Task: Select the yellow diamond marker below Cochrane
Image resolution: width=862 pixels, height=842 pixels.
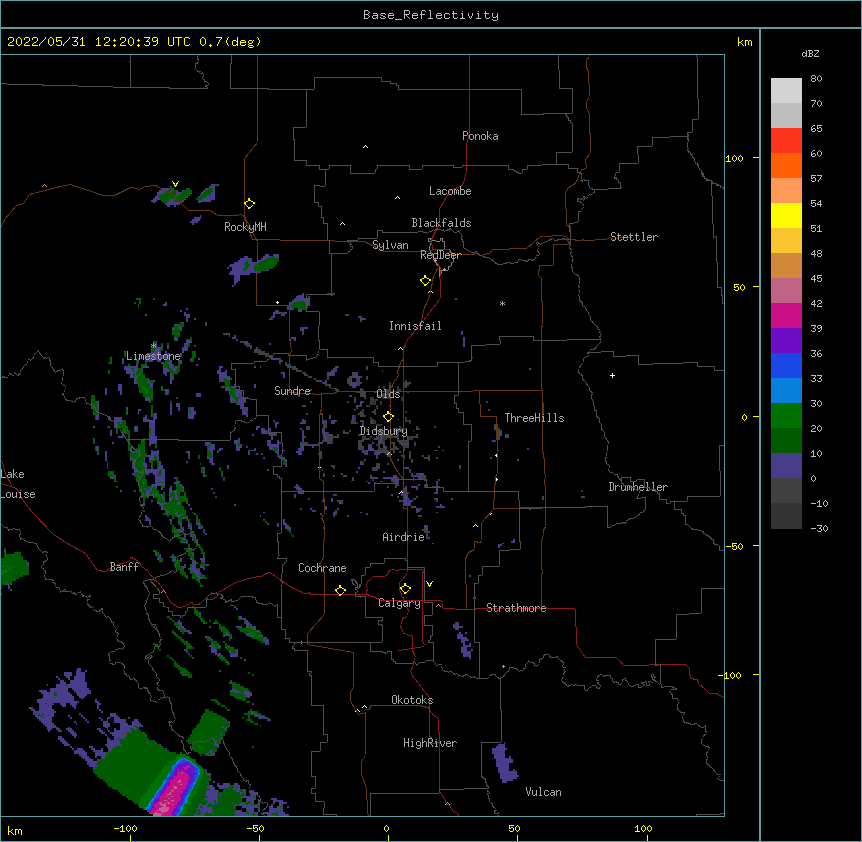Action: (x=340, y=591)
